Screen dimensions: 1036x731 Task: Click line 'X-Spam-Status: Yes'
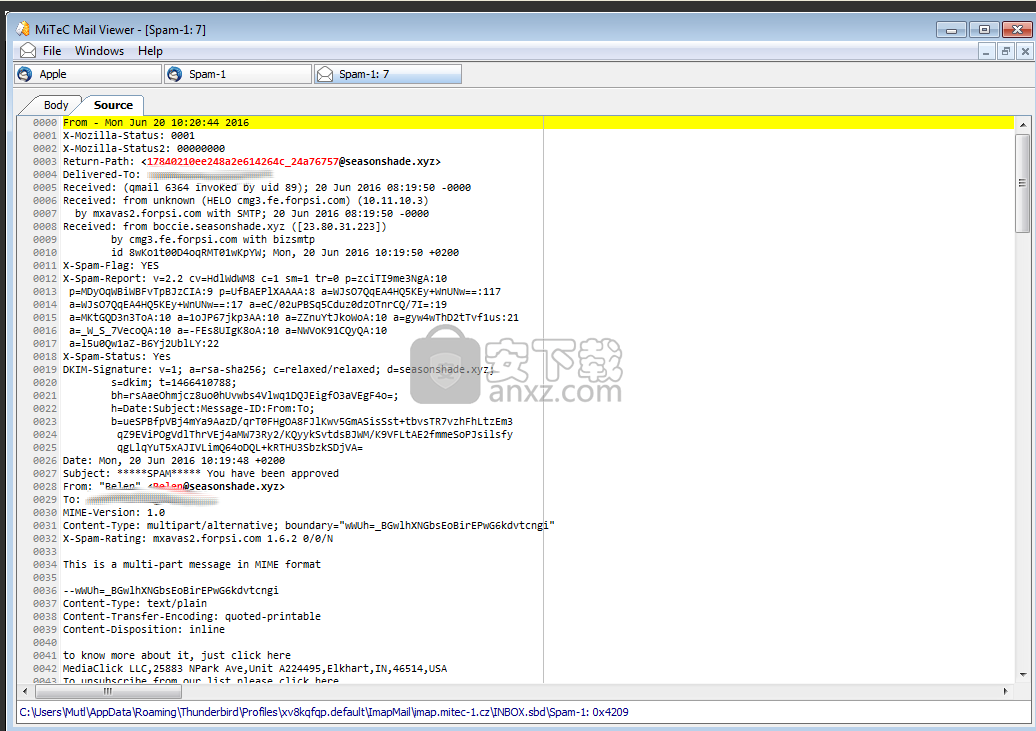pyautogui.click(x=117, y=356)
